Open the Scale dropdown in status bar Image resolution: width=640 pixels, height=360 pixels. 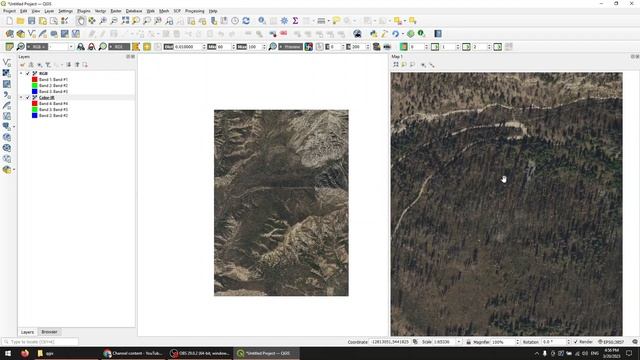(x=459, y=342)
